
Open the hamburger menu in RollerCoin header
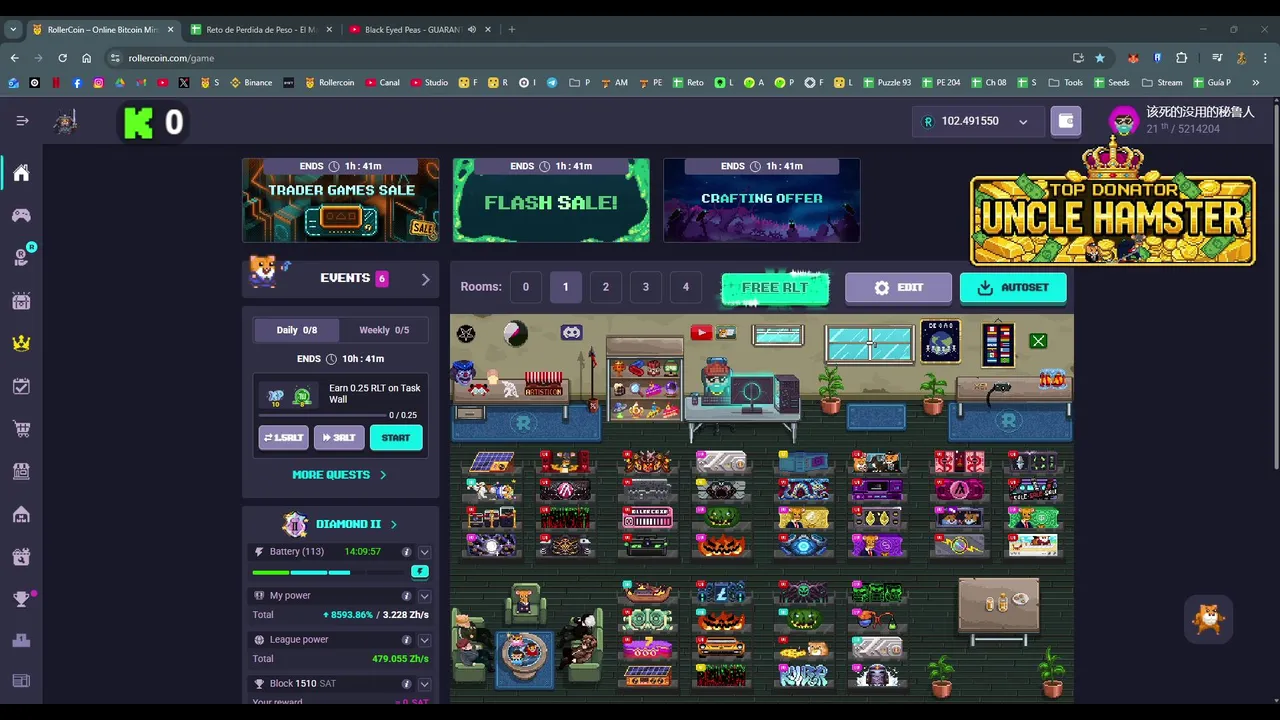(x=22, y=121)
